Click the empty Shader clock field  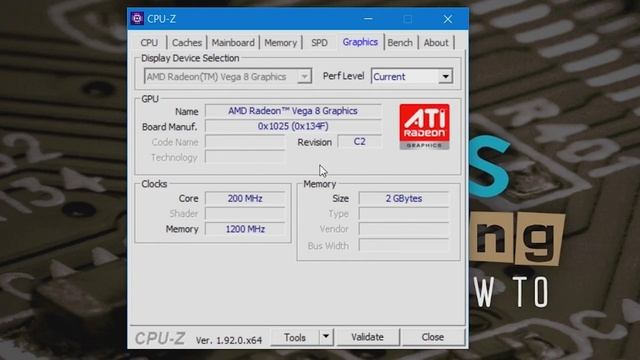point(245,213)
